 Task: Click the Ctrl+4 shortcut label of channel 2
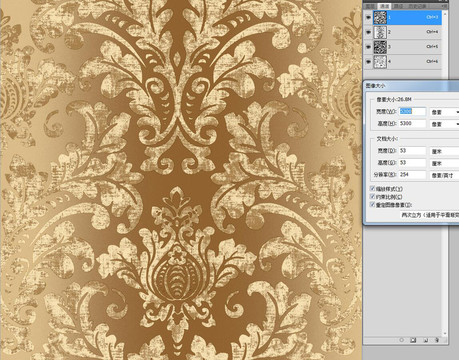tap(432, 32)
